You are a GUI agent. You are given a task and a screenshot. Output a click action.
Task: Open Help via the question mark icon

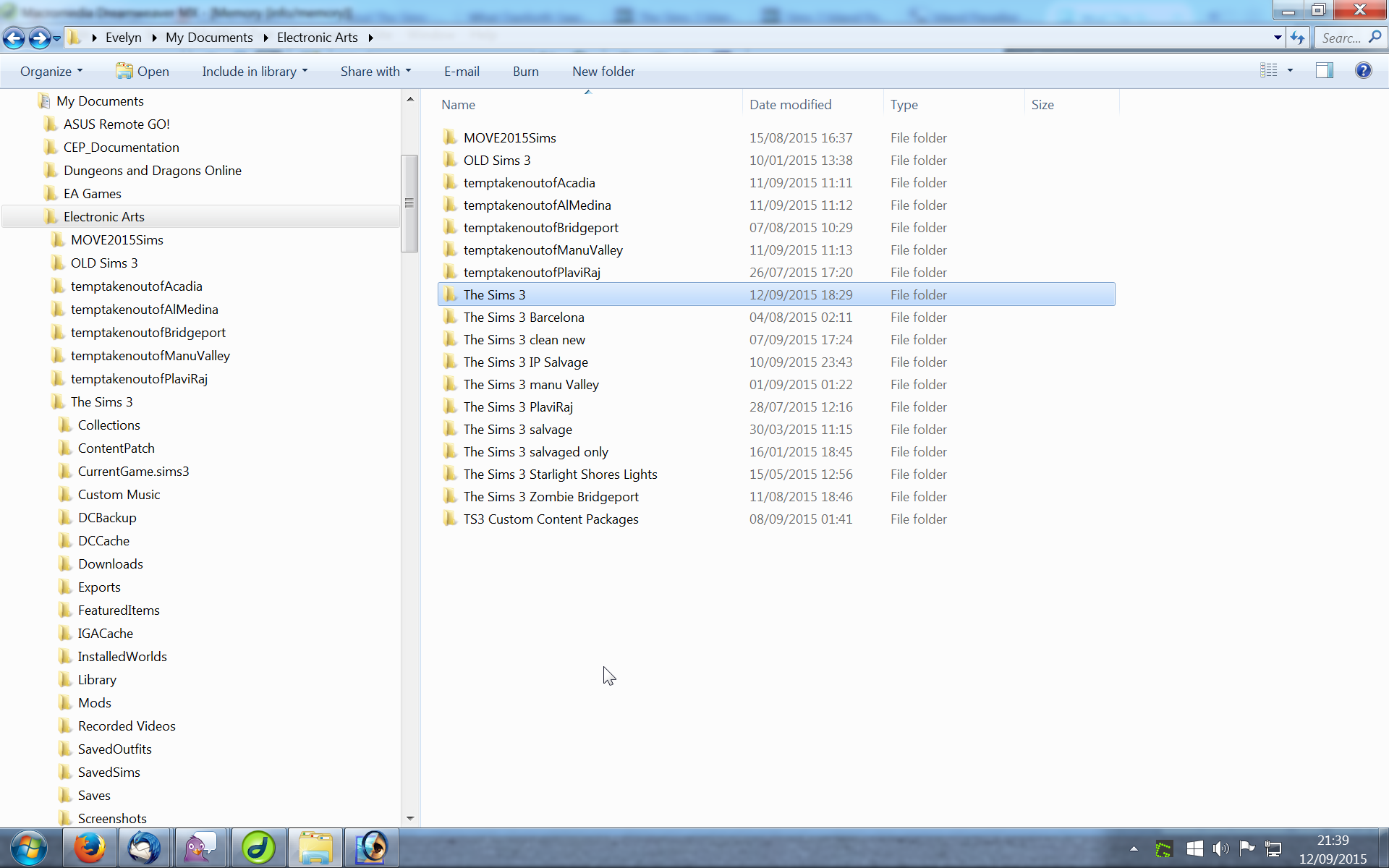click(x=1363, y=70)
